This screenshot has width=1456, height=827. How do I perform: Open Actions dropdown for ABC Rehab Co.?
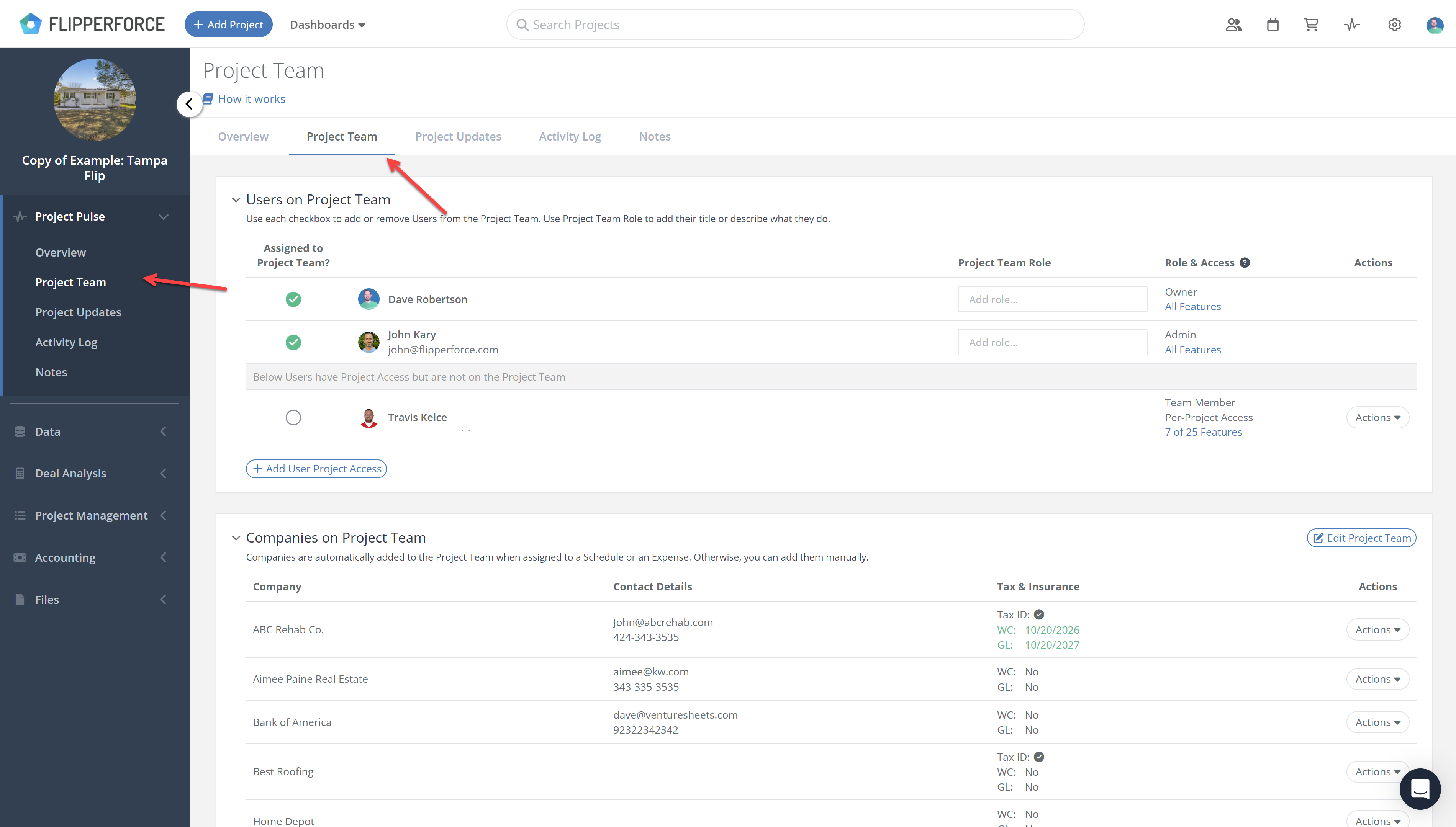pos(1377,629)
